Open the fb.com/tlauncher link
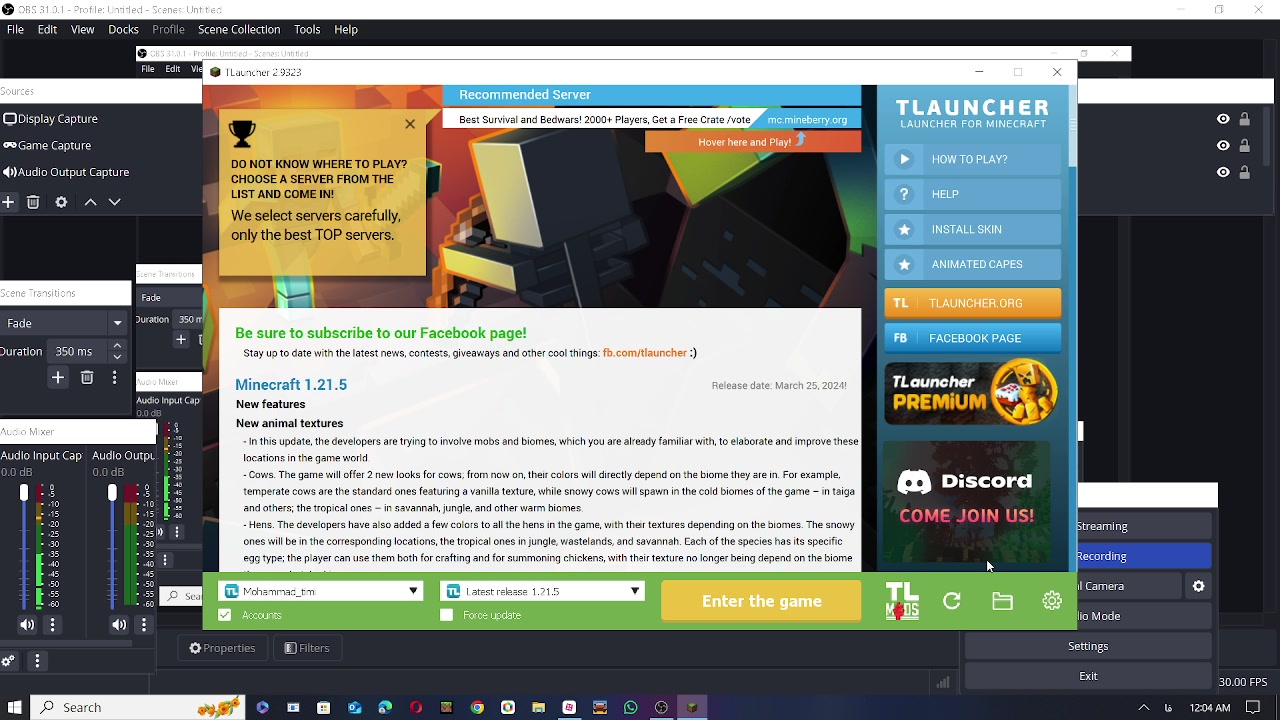Viewport: 1280px width, 720px height. [644, 353]
